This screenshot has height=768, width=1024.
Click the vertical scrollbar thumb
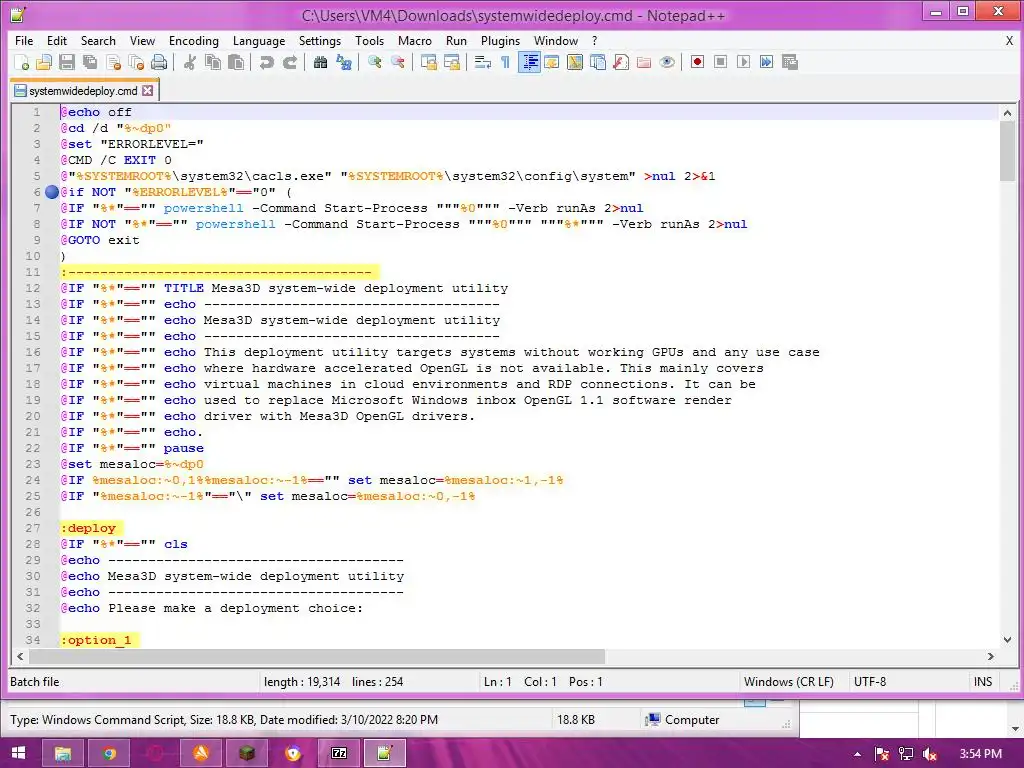pyautogui.click(x=1007, y=151)
